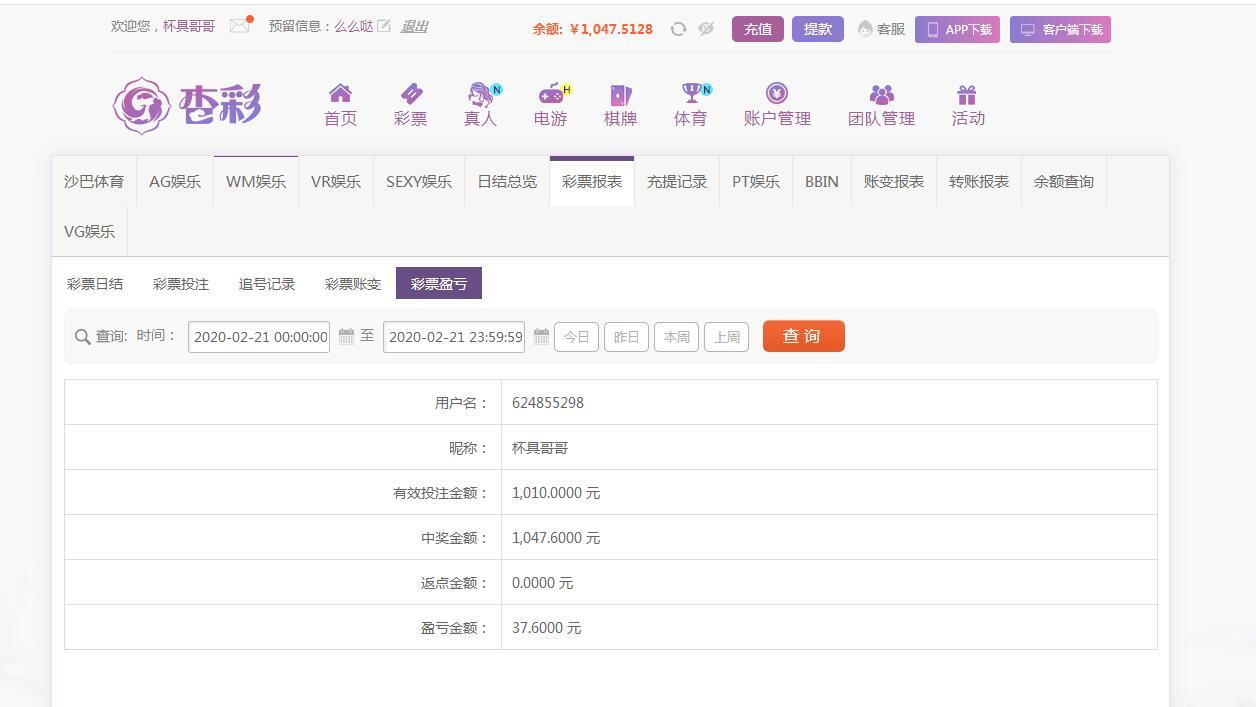Screen dimensions: 1256x707
Task: Click the edit icon beside reserved info
Action: point(384,27)
